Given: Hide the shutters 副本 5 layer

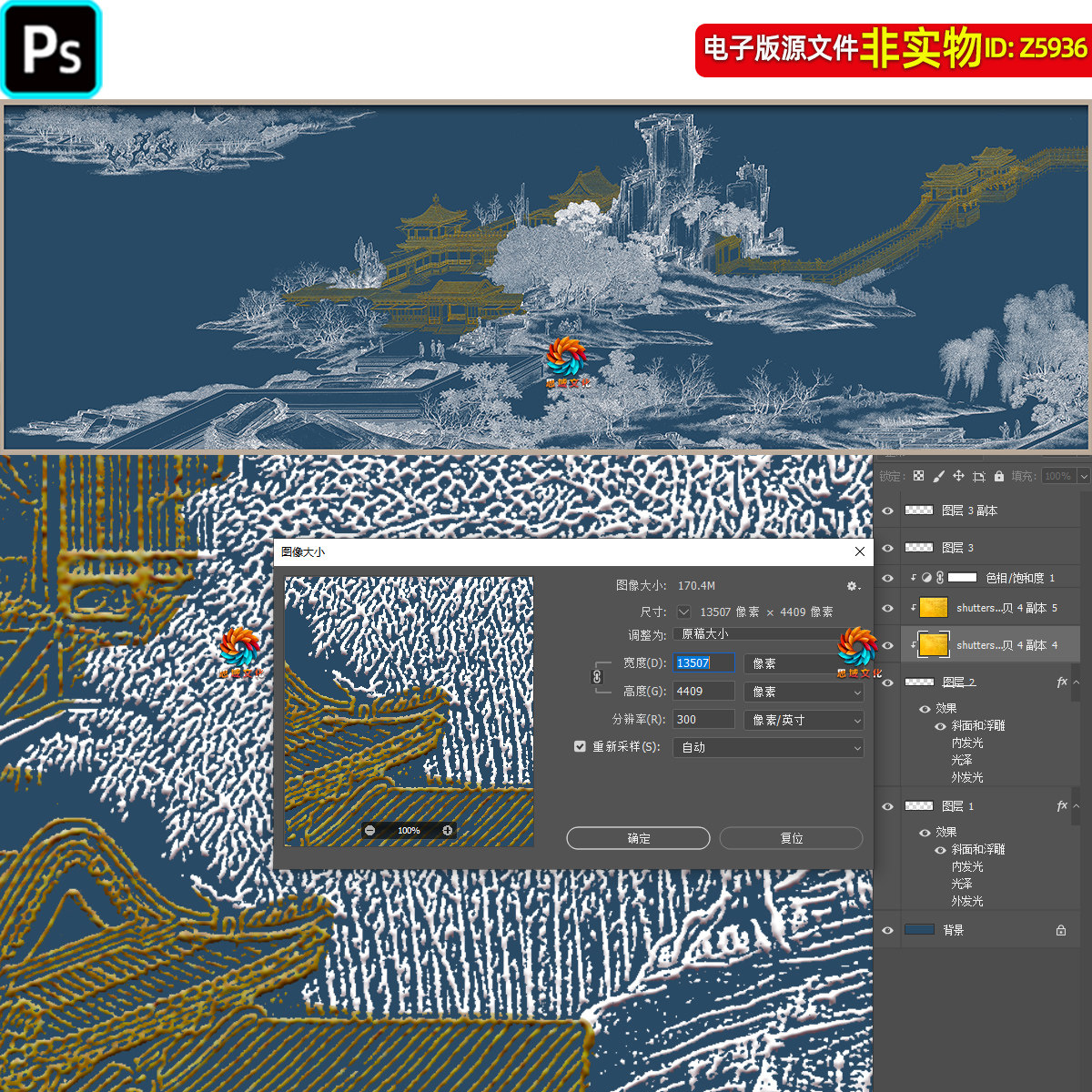Looking at the screenshot, I should tap(888, 608).
